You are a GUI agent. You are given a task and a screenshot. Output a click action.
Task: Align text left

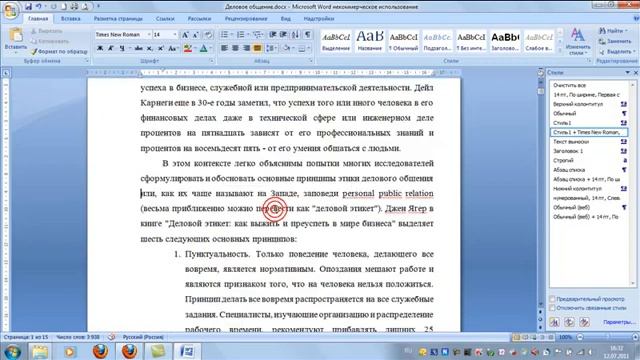click(224, 48)
